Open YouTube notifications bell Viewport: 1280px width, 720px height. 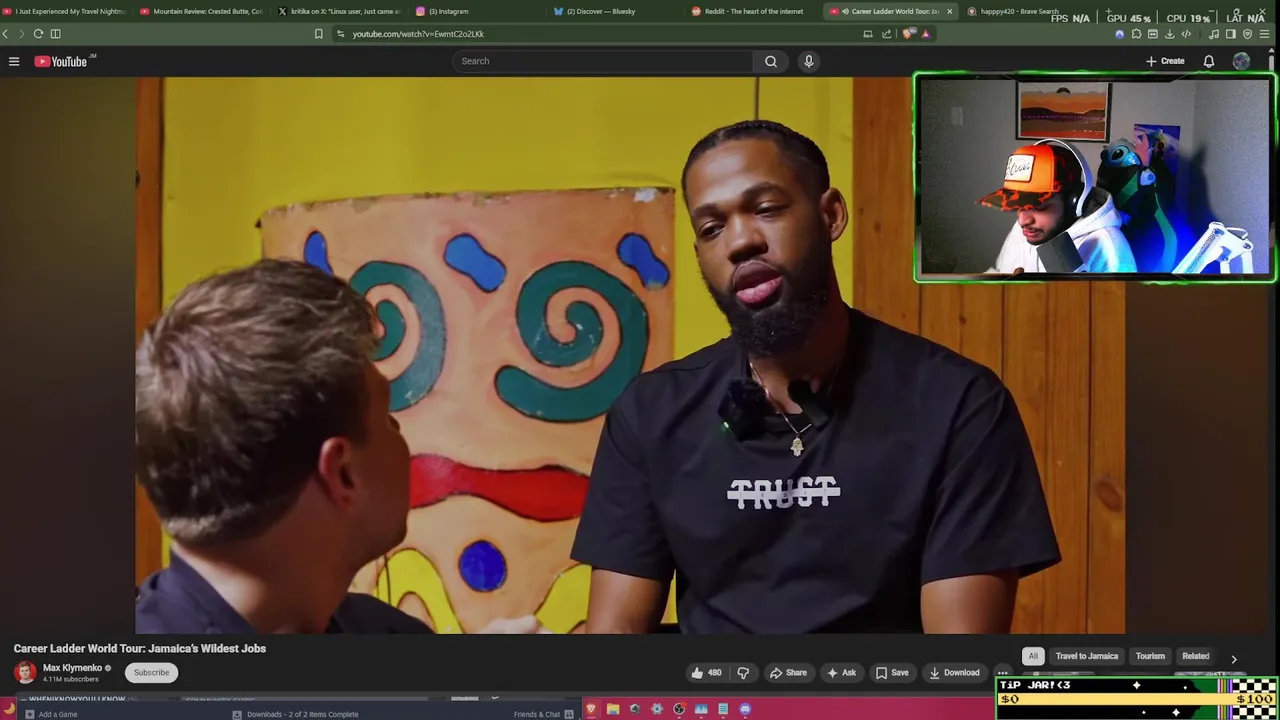pos(1209,61)
